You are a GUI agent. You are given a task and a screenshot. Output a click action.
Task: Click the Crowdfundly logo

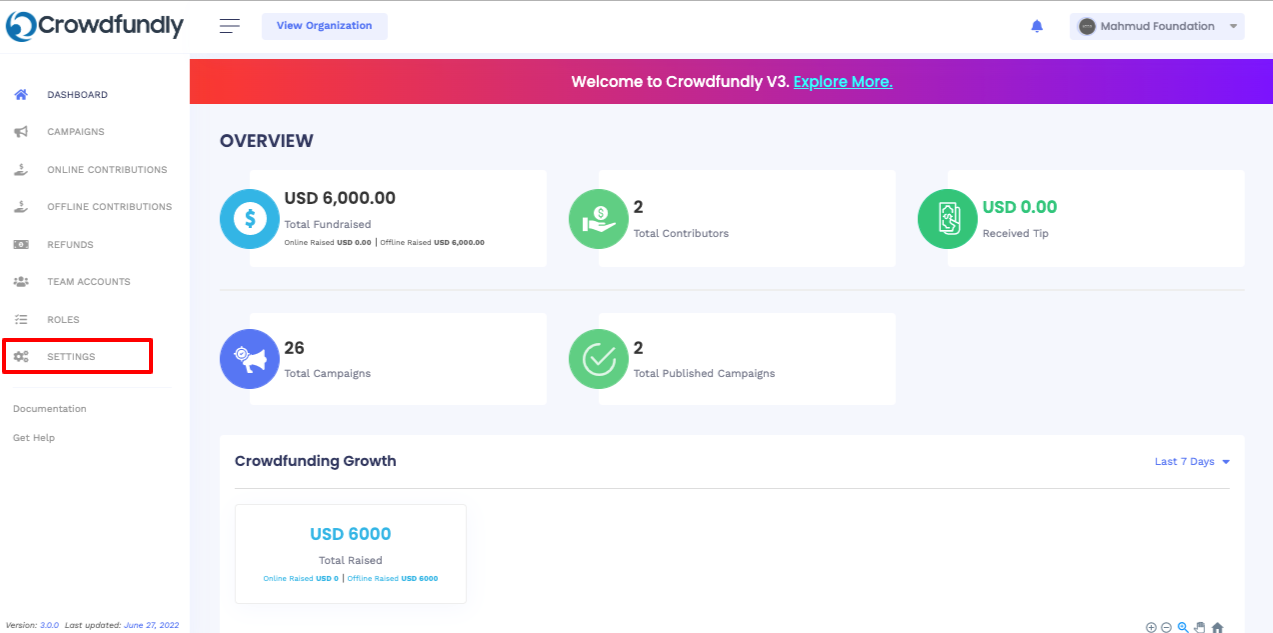(x=95, y=26)
